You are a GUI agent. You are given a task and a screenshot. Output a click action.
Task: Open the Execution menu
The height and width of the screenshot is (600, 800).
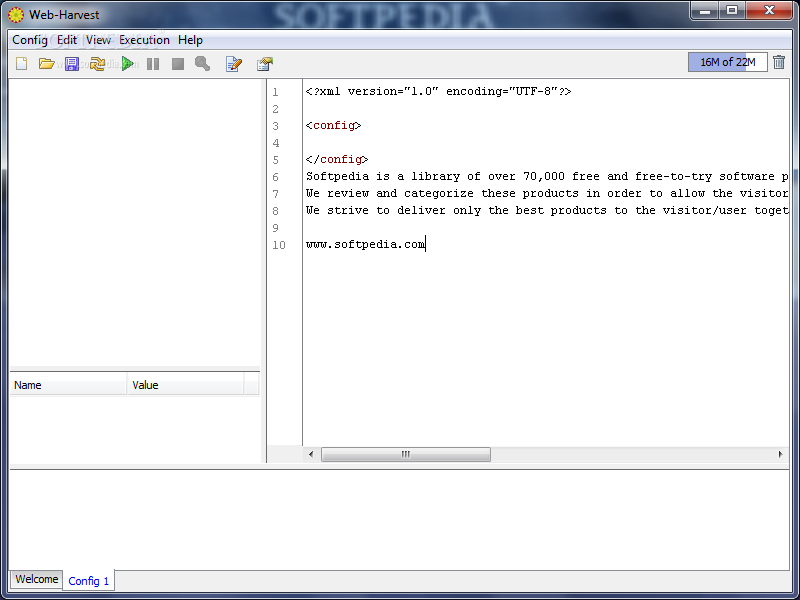144,40
